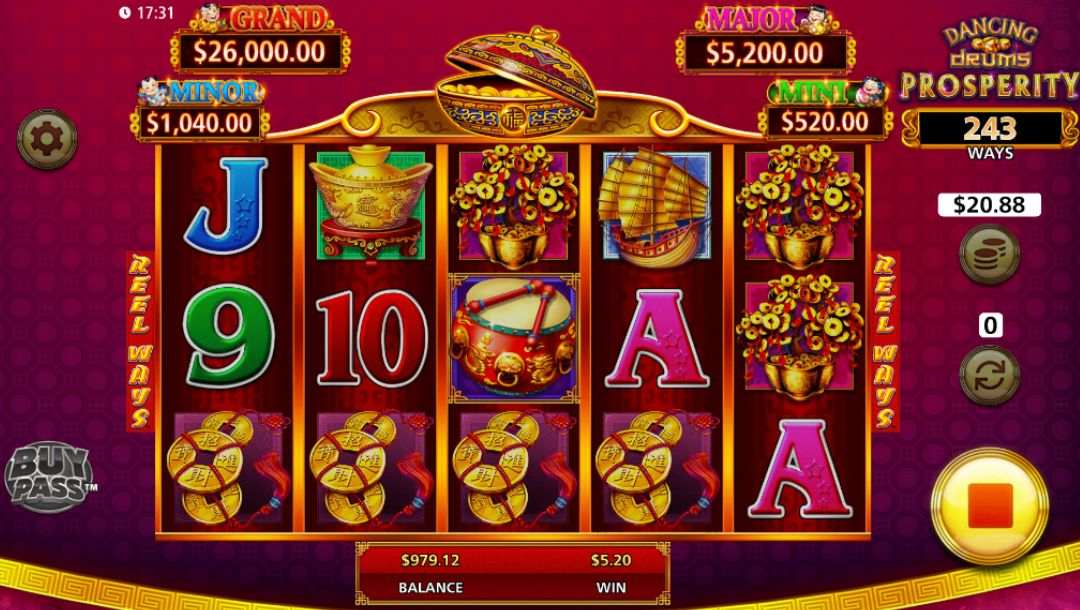Viewport: 1080px width, 610px height.
Task: Select the red drum symbol on the middle reel
Action: (x=515, y=338)
